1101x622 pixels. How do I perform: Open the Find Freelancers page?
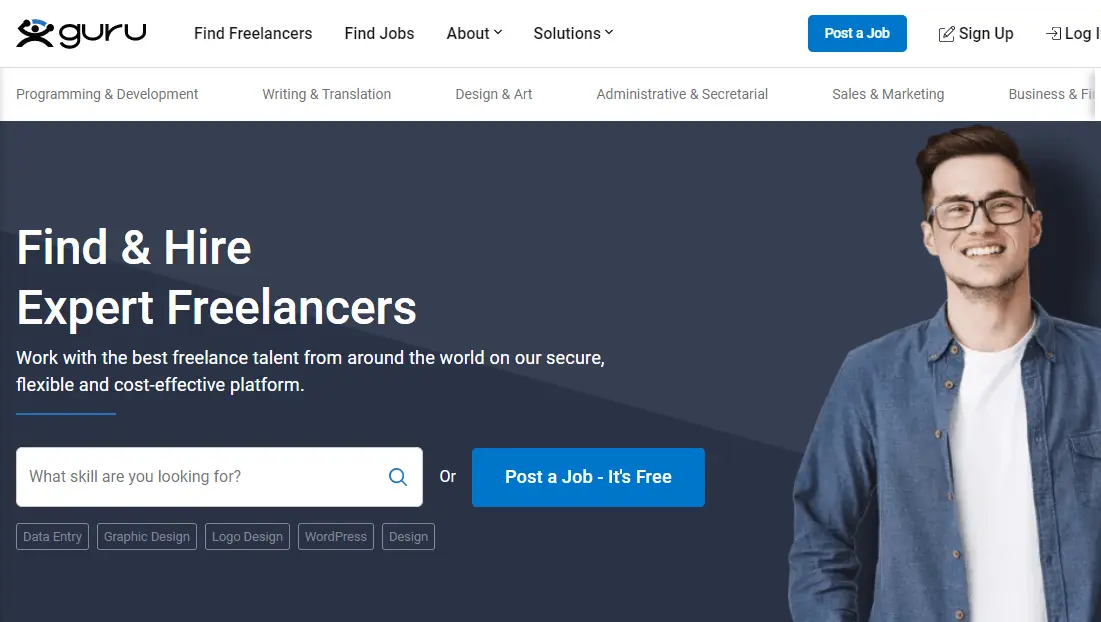pos(253,33)
